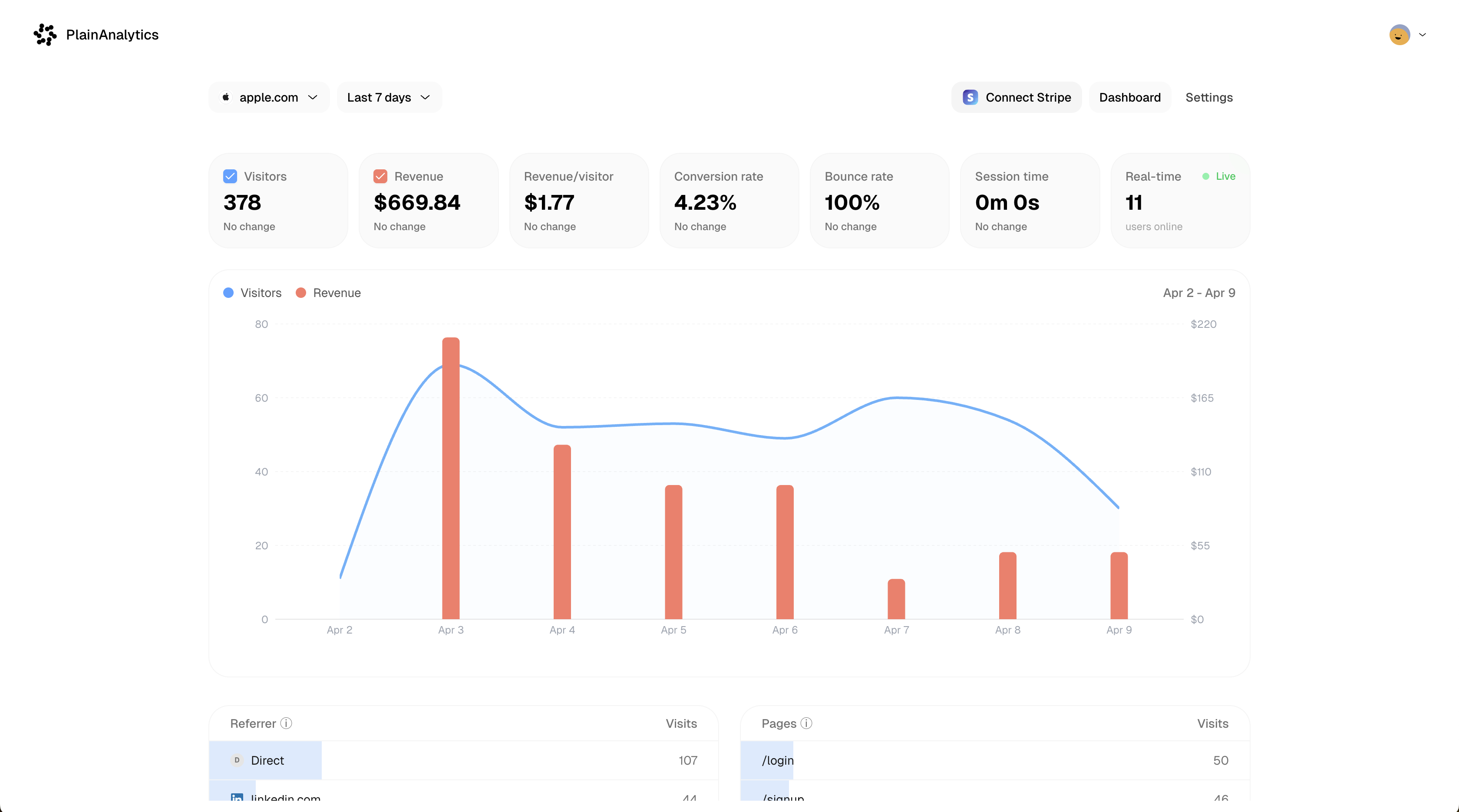Click the Direct referrer badge icon
The width and height of the screenshot is (1459, 812).
237,760
